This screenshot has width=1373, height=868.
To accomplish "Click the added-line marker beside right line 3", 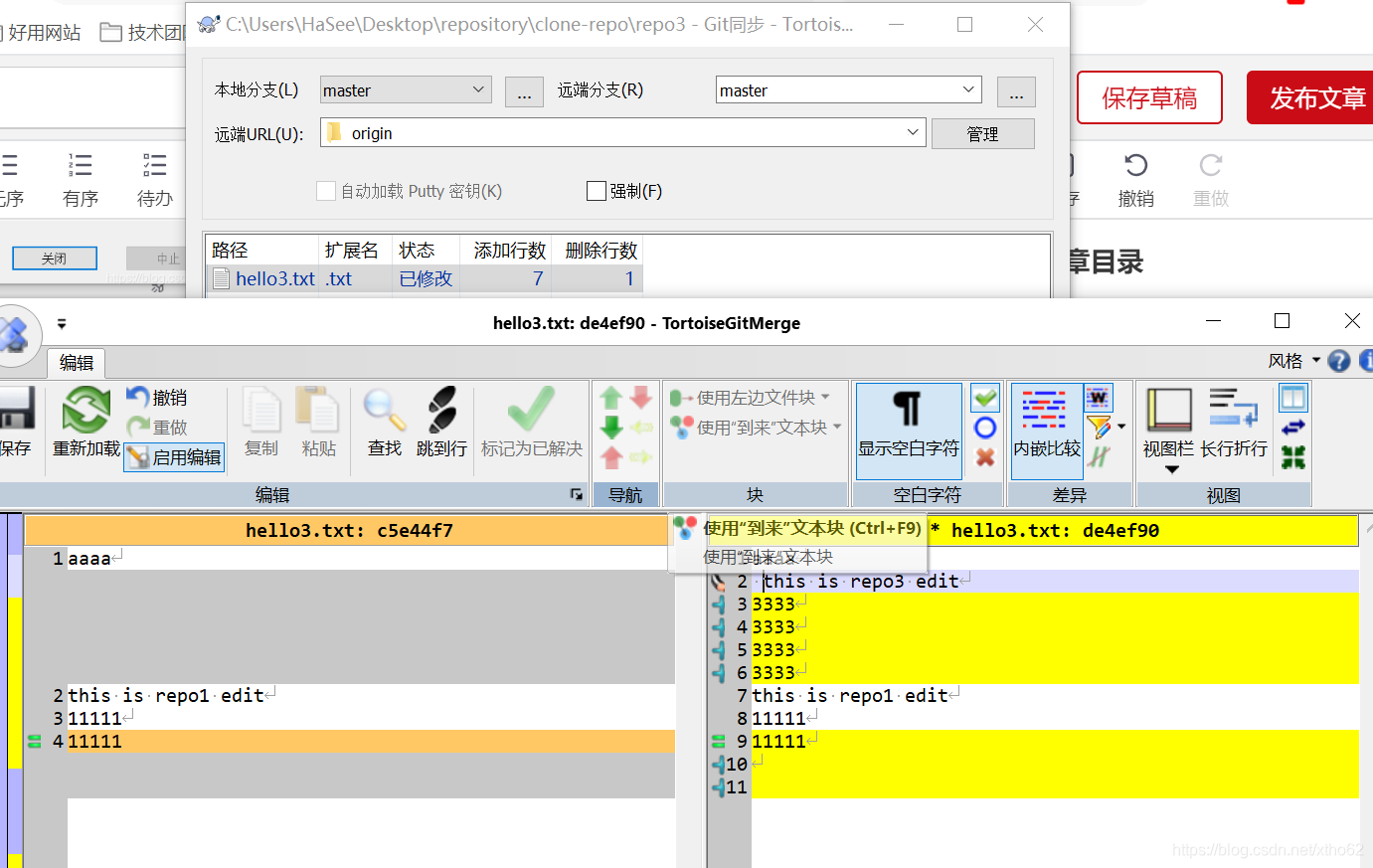I will click(719, 605).
